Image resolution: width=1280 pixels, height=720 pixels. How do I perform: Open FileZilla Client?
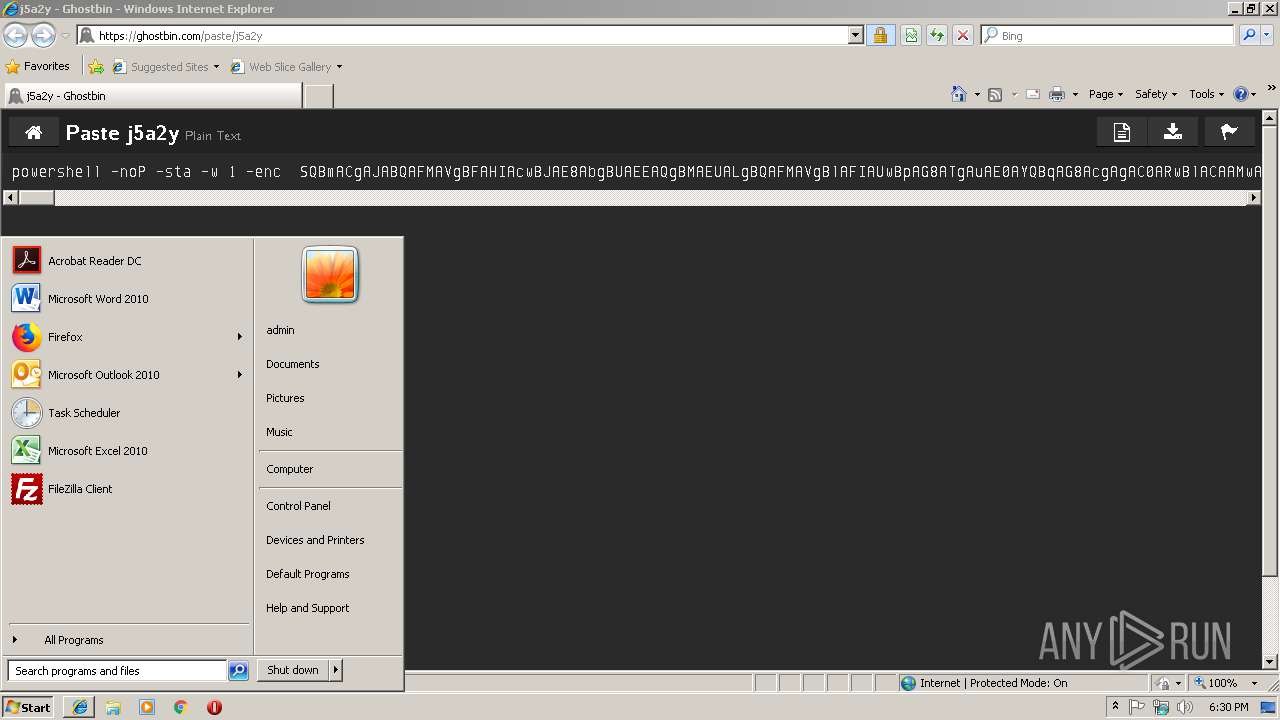(x=128, y=489)
